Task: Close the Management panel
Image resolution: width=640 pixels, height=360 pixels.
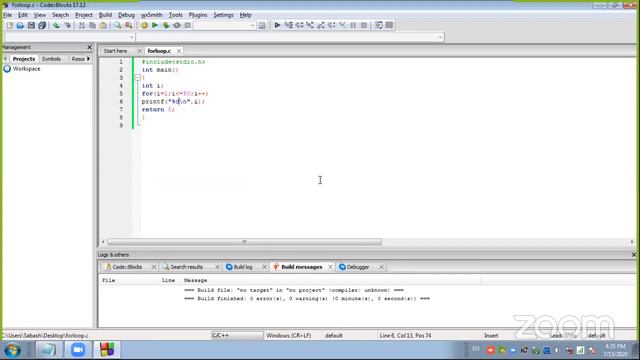Action: point(89,47)
